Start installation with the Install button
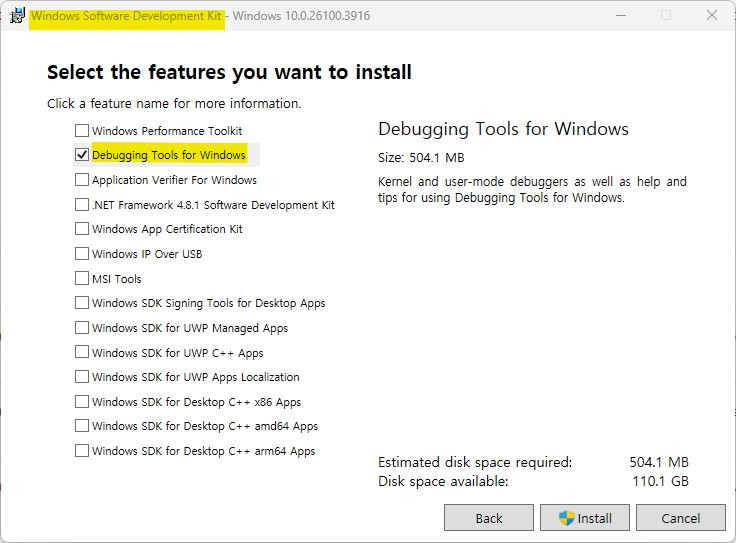The image size is (736, 543). pos(585,518)
